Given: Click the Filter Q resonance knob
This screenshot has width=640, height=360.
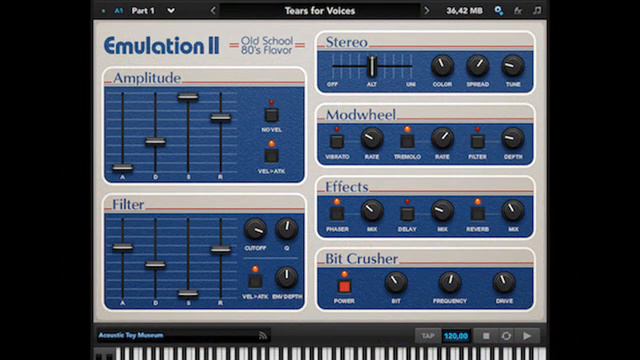Looking at the screenshot, I should (287, 229).
